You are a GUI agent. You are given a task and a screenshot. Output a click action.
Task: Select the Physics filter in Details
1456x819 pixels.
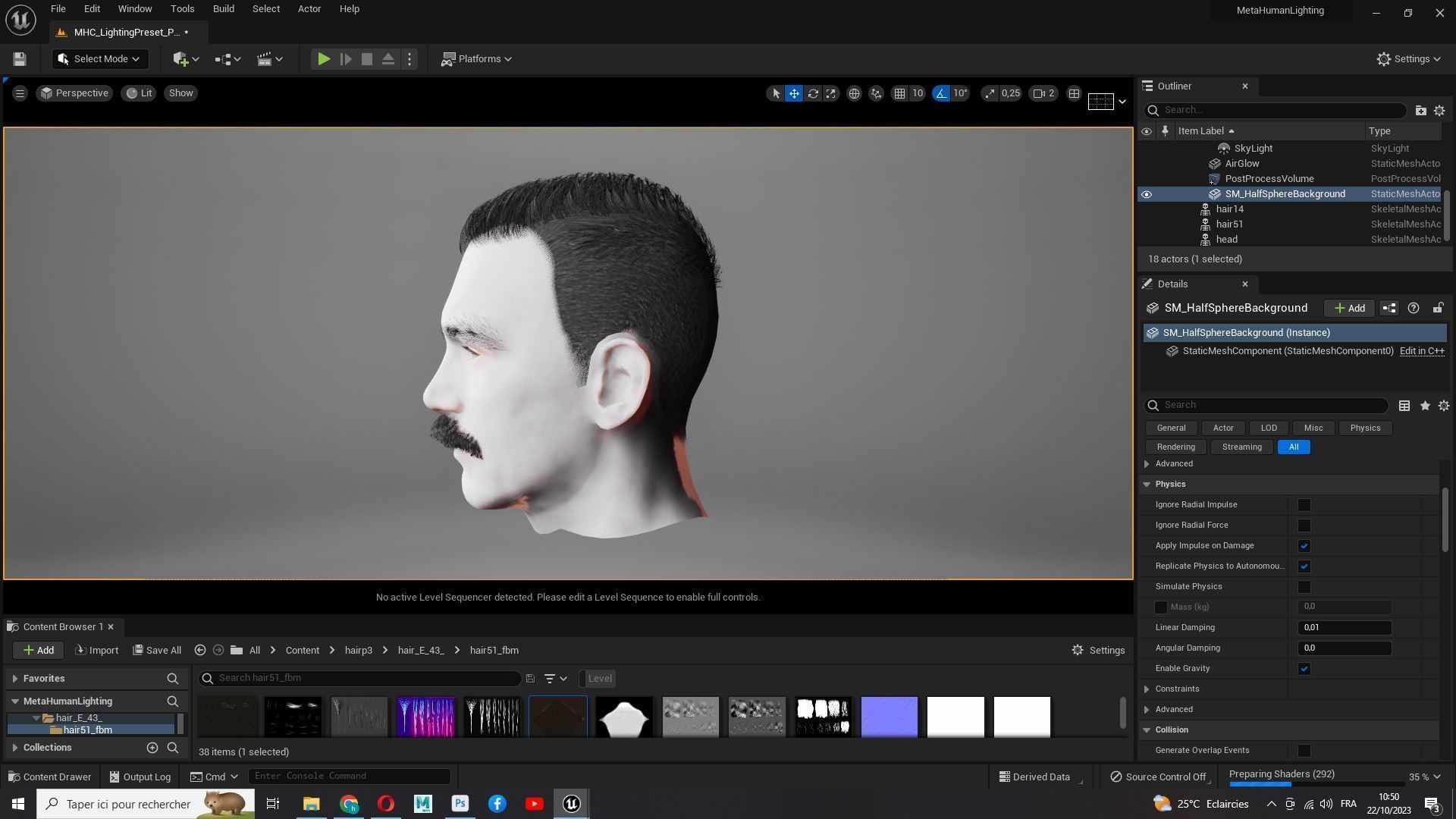coord(1365,428)
